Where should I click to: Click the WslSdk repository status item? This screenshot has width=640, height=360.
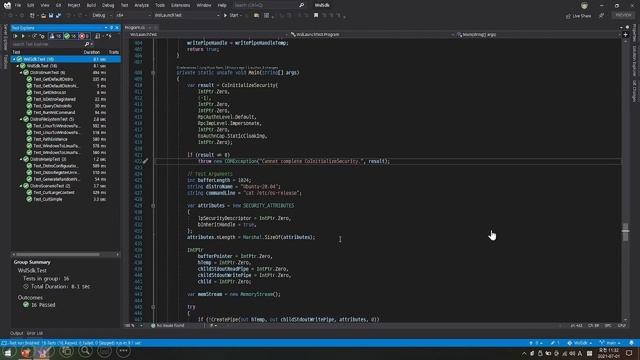tap(580, 343)
